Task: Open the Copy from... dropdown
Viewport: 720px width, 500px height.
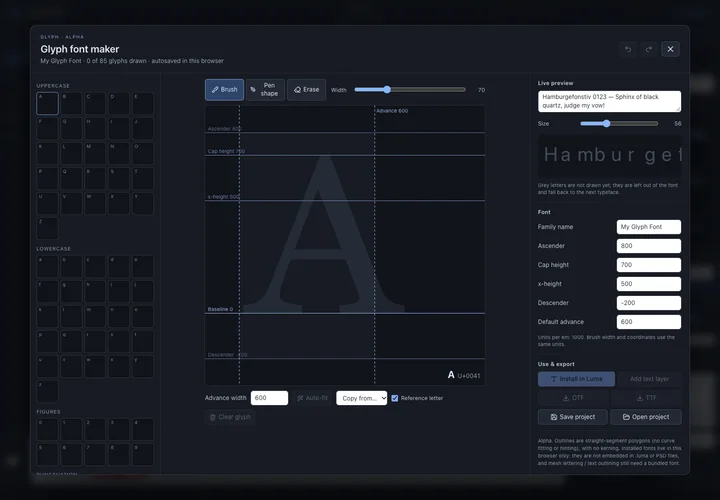Action: (x=361, y=398)
